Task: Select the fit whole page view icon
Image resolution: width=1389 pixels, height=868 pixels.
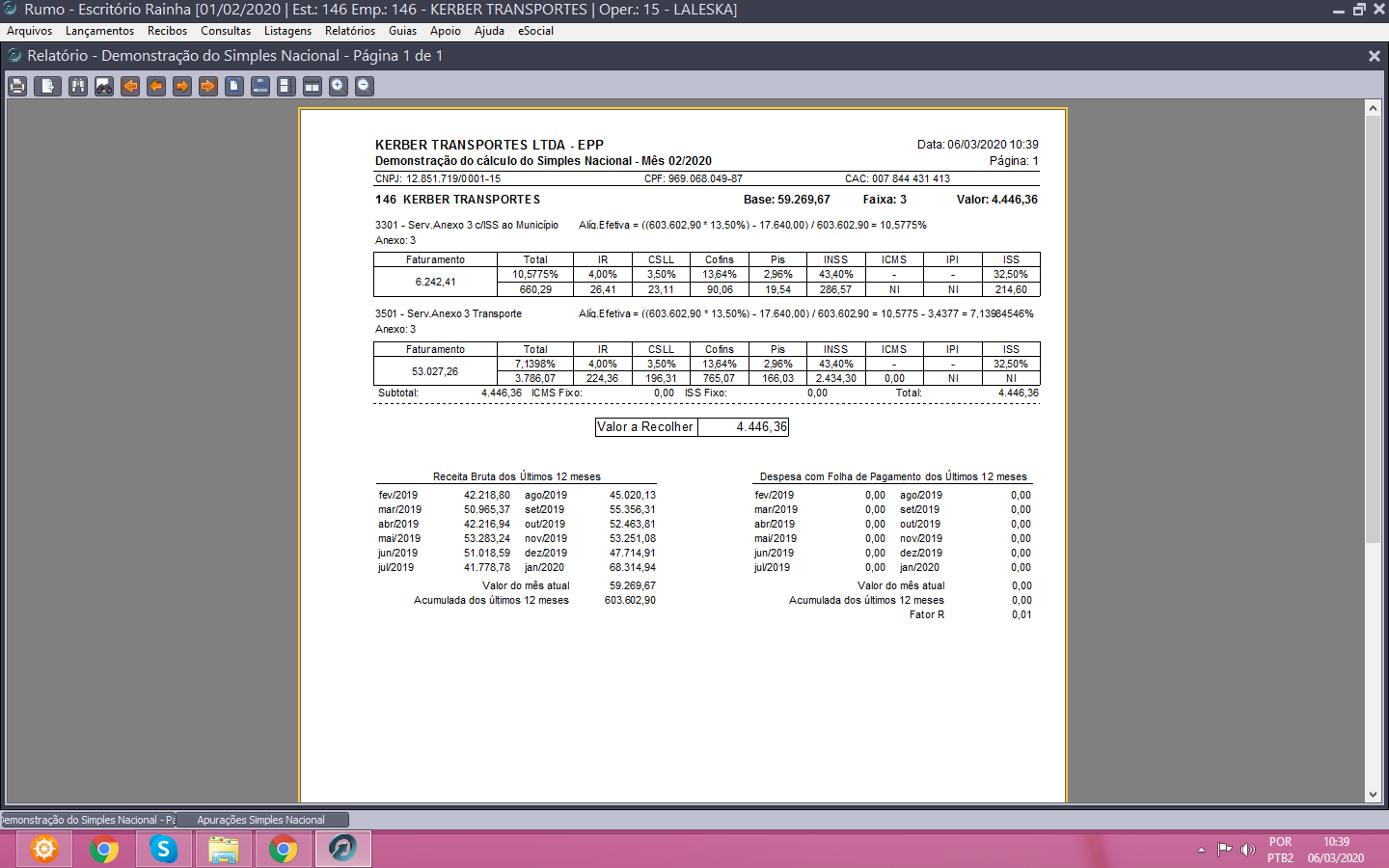Action: [234, 86]
